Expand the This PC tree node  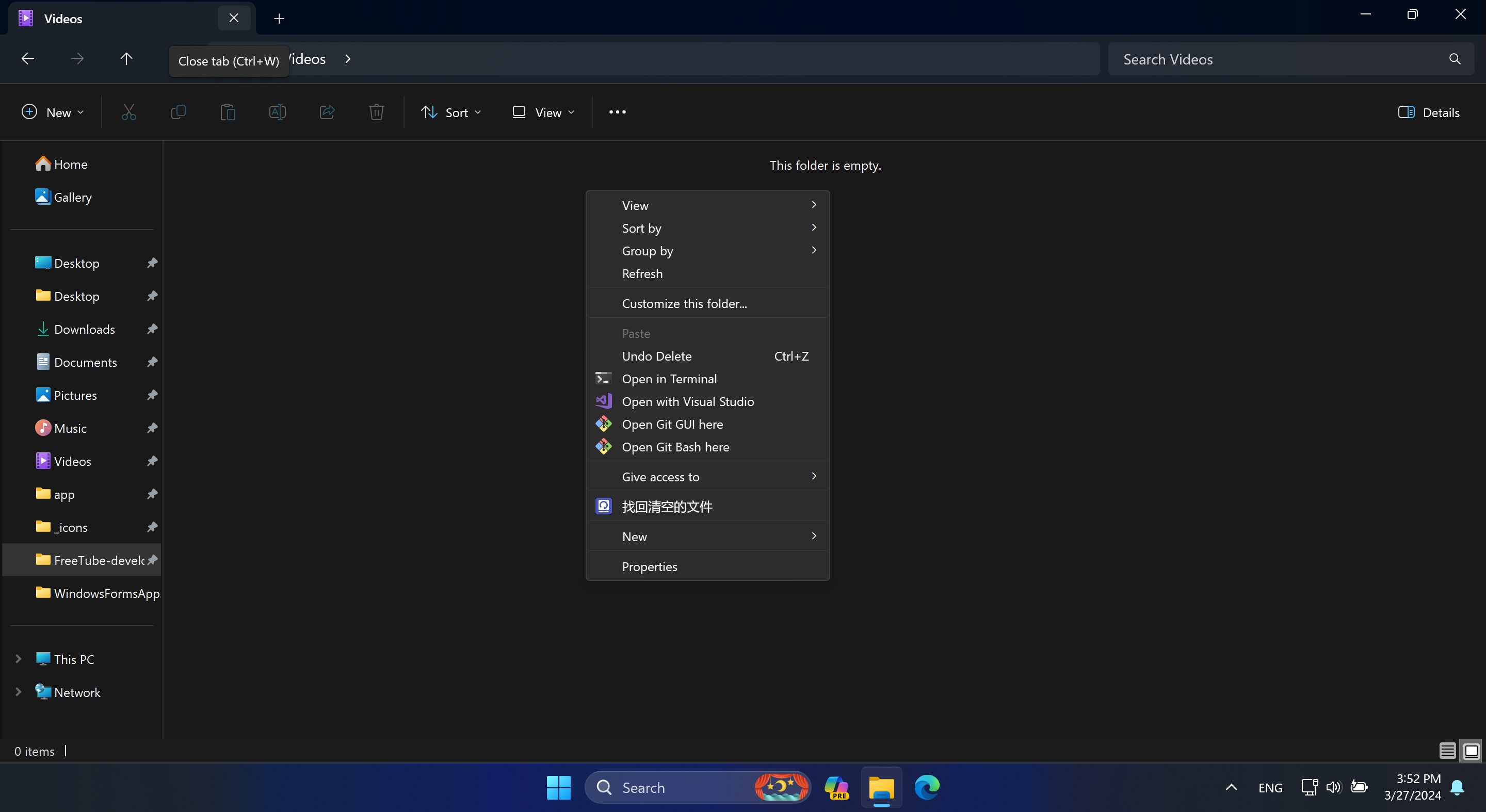coord(19,659)
